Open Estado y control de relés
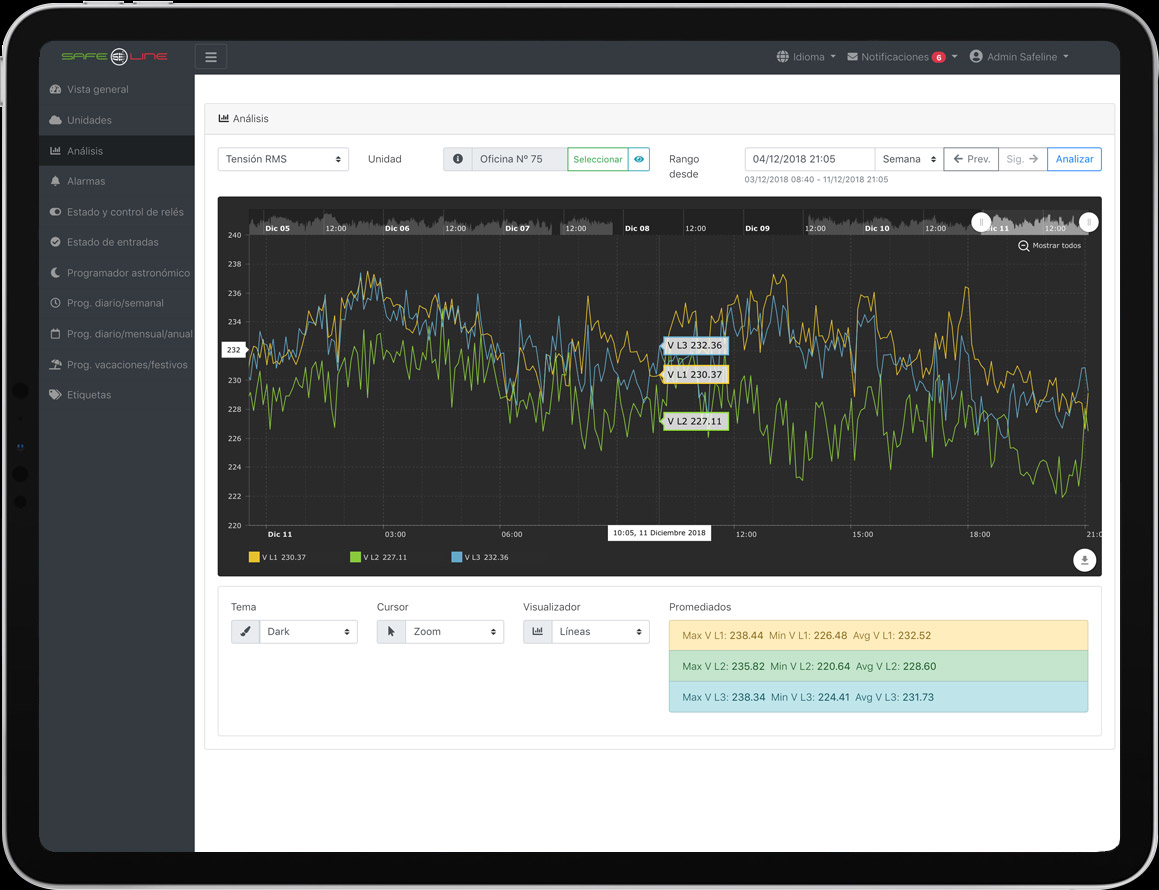 coord(117,212)
